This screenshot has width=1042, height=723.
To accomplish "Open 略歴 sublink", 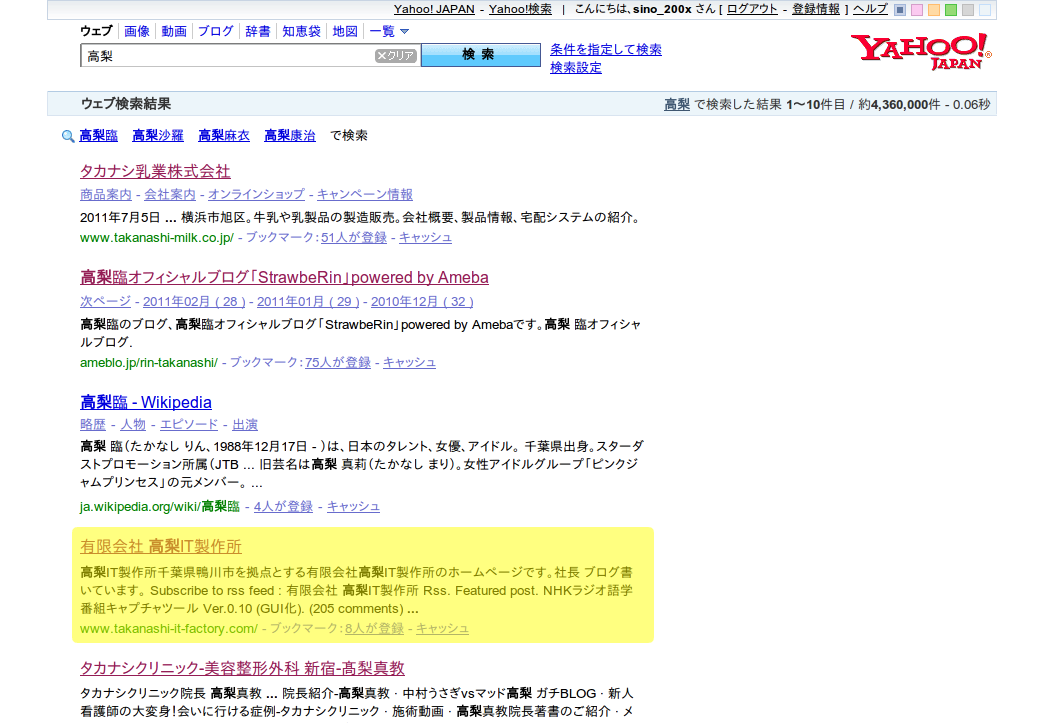I will point(92,425).
